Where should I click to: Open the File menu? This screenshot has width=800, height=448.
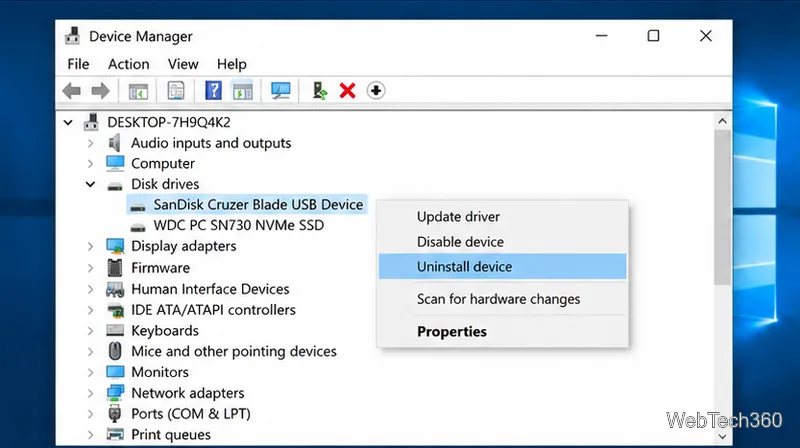point(78,64)
